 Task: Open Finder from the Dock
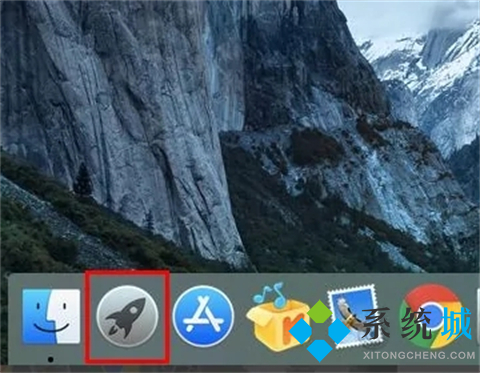click(51, 316)
